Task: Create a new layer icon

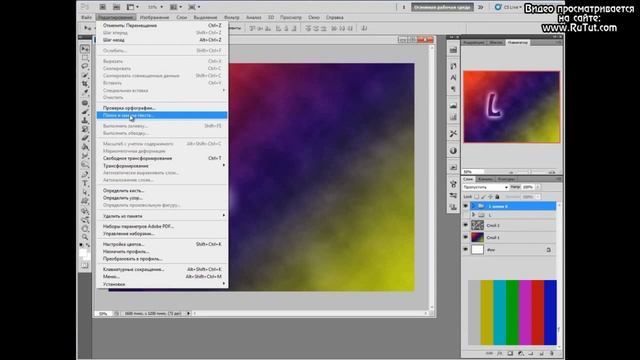Action: tap(541, 353)
